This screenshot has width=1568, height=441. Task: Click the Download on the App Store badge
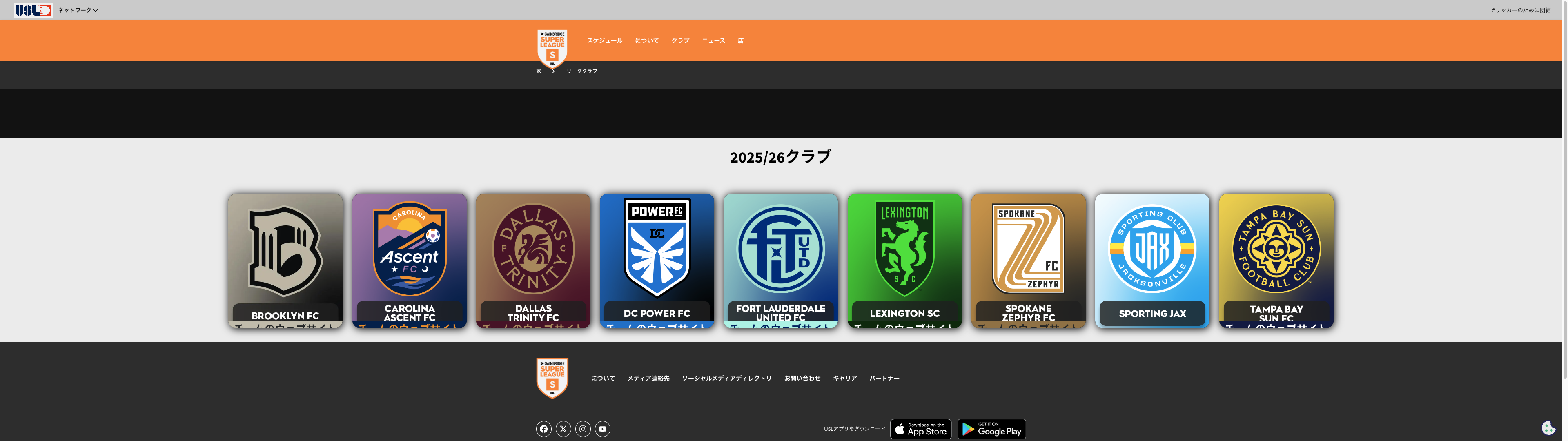click(920, 429)
